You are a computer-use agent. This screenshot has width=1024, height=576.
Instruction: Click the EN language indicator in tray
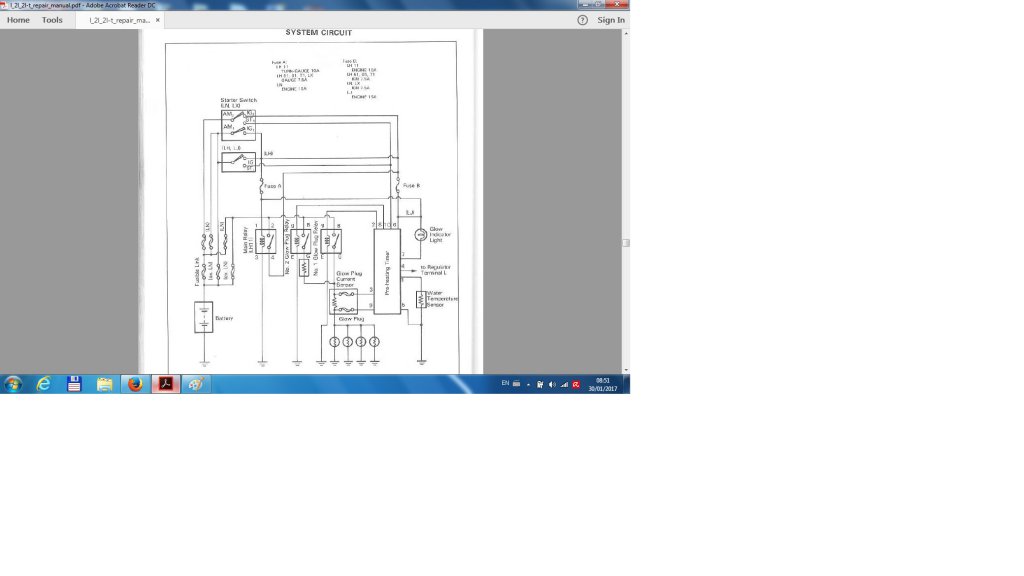pos(505,384)
